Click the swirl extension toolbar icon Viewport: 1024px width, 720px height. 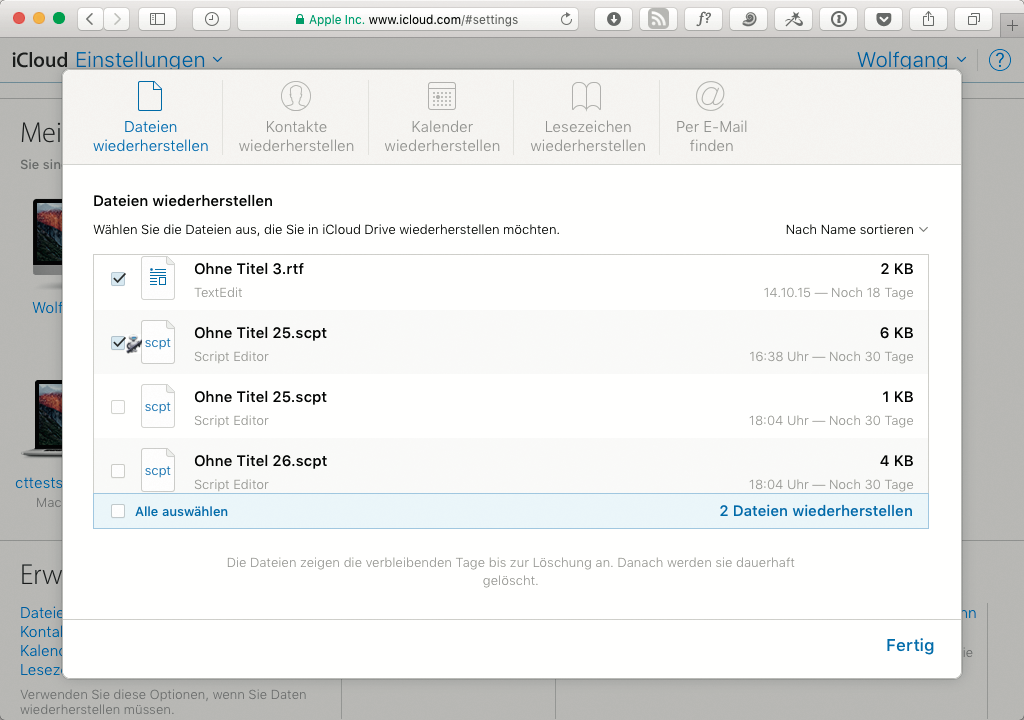coord(748,19)
